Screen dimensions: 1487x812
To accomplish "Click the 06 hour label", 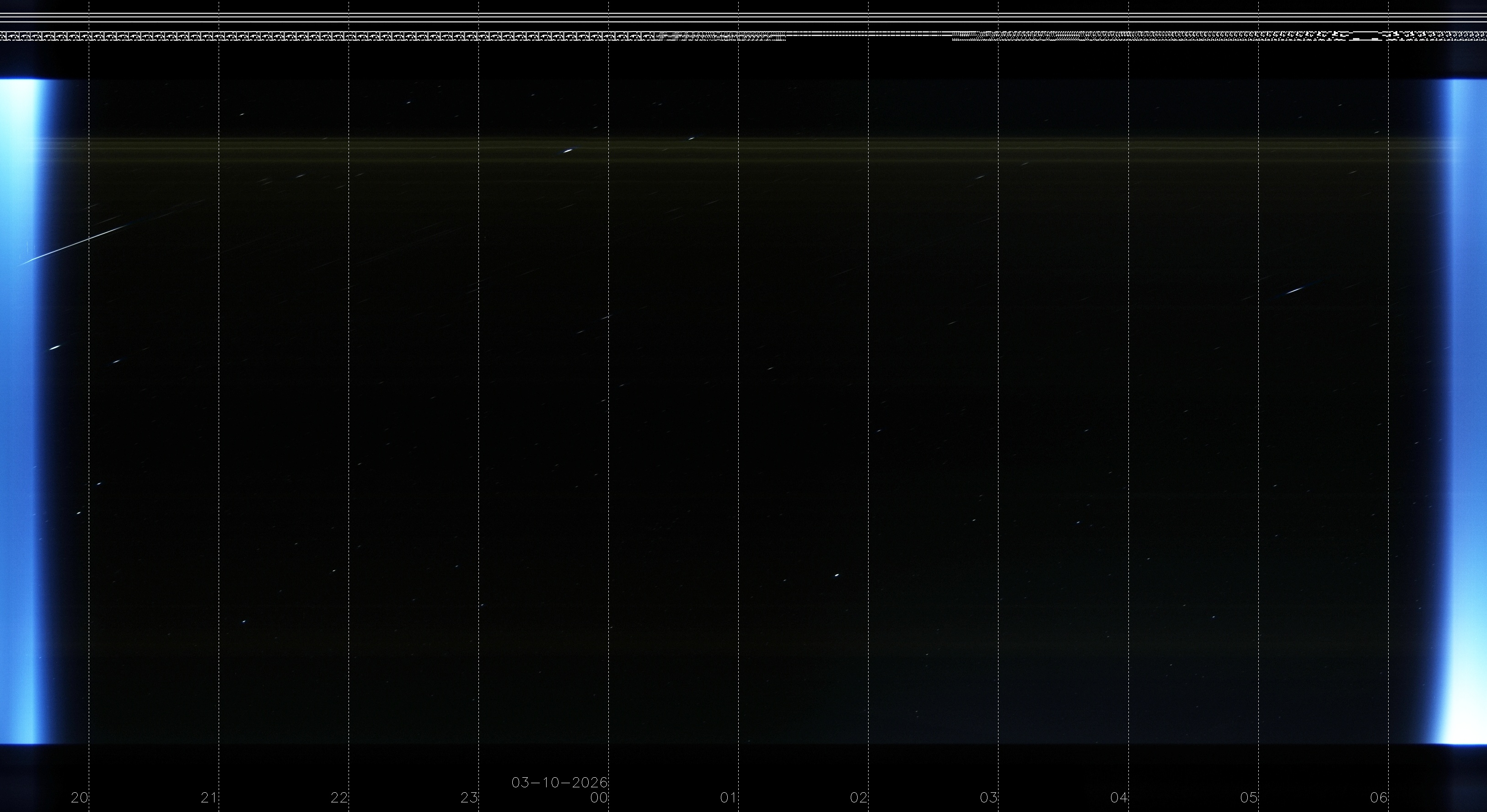I will coord(1379,798).
